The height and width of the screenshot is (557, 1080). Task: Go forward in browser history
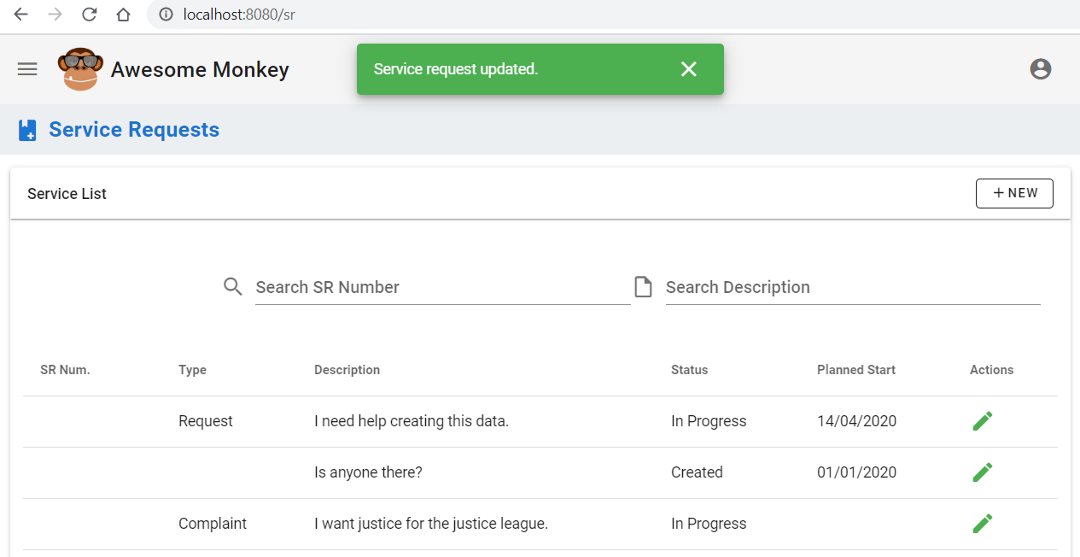55,14
